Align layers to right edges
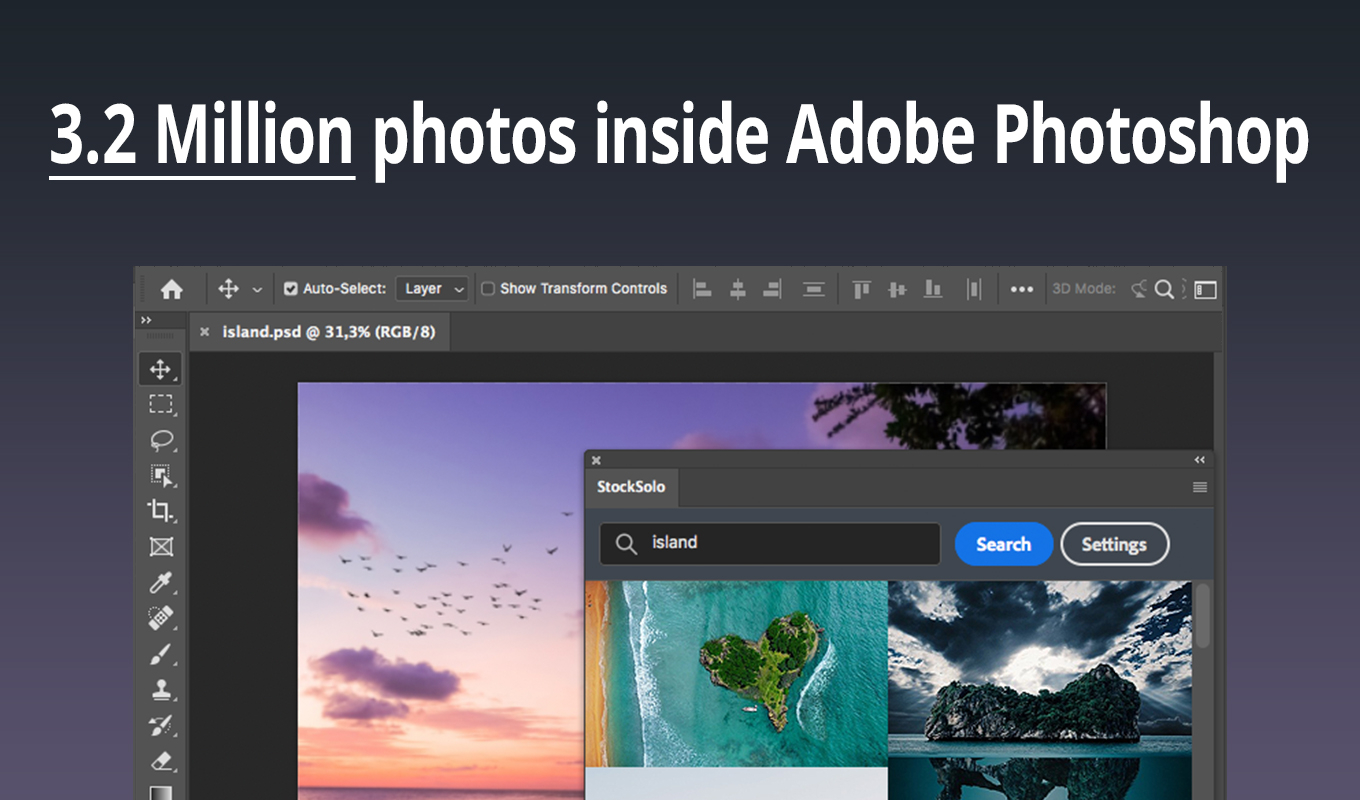 [772, 289]
